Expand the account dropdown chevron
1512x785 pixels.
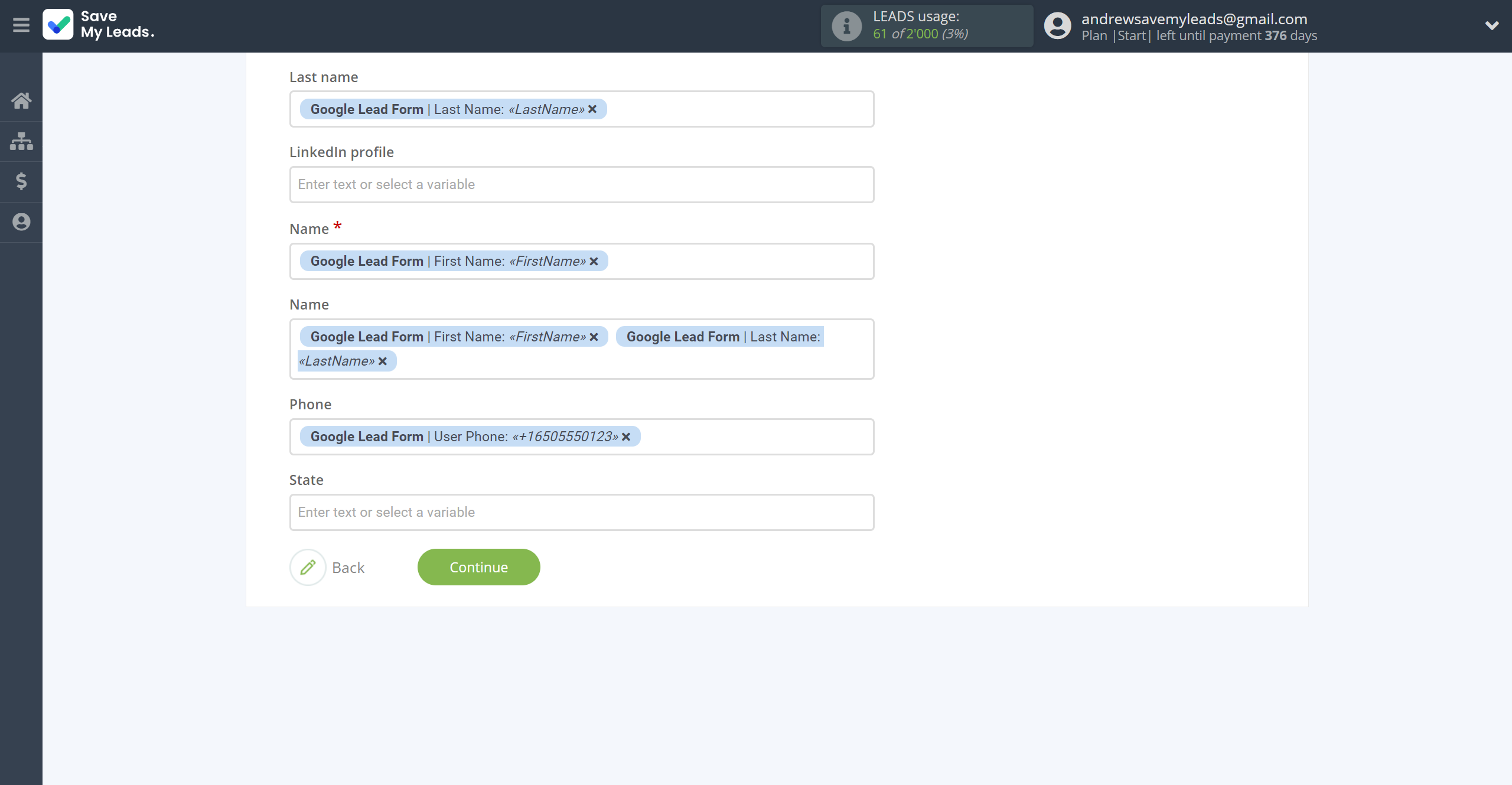1492,25
